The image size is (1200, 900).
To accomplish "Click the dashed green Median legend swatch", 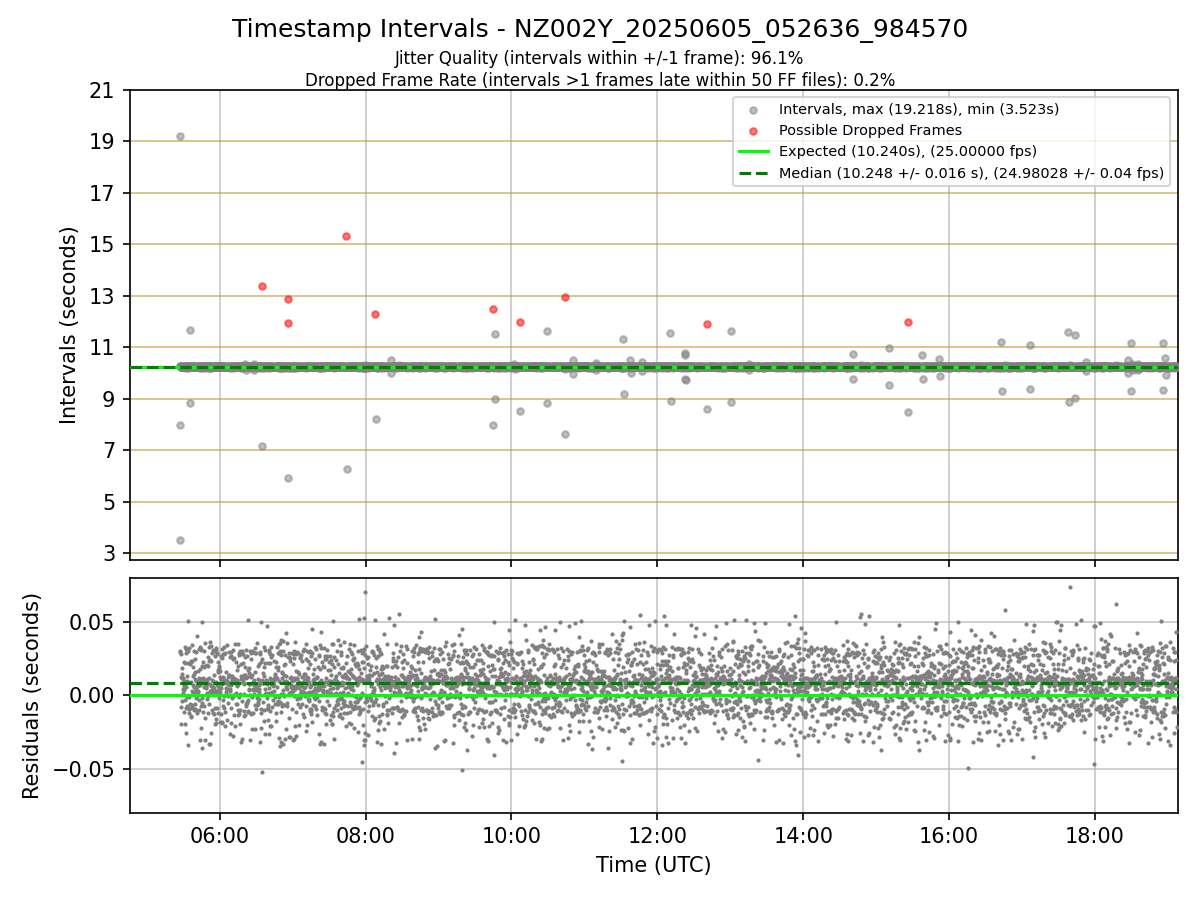I will (x=753, y=173).
